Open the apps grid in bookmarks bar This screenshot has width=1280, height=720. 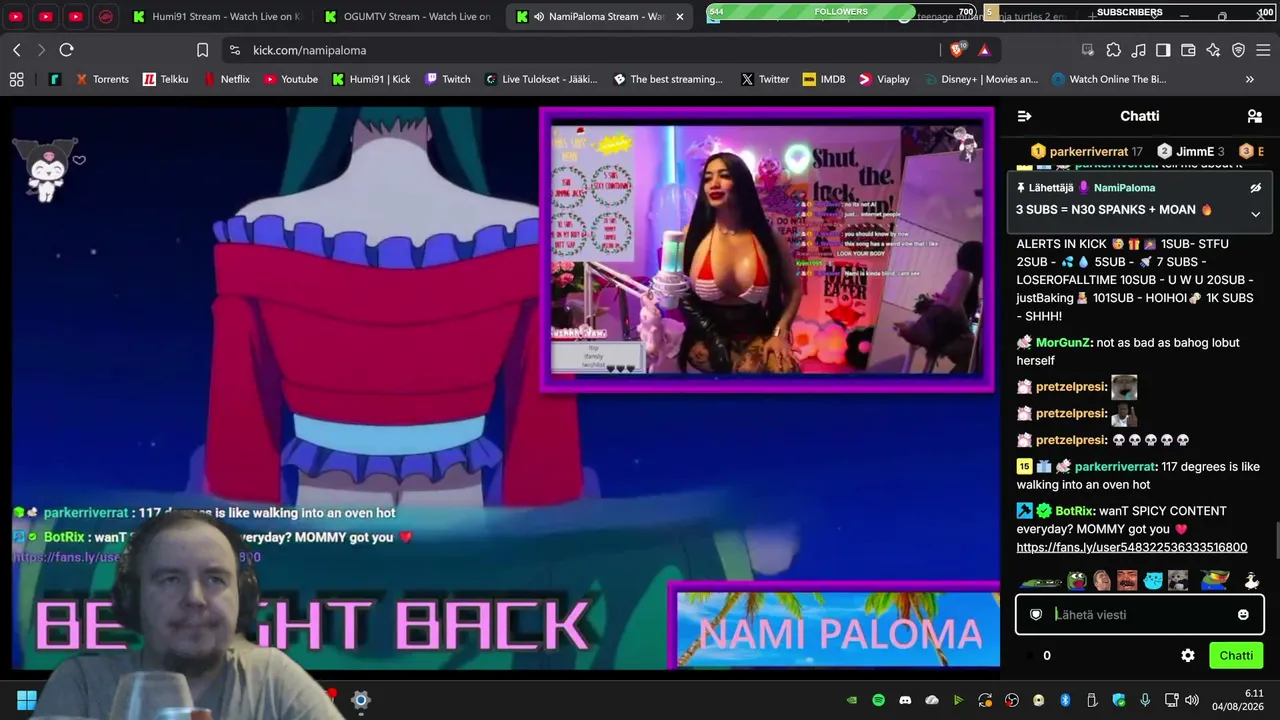[x=16, y=79]
